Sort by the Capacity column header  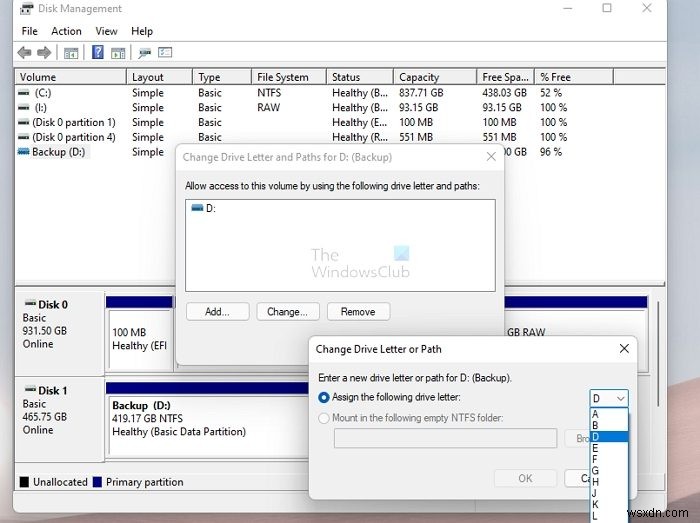click(x=435, y=77)
